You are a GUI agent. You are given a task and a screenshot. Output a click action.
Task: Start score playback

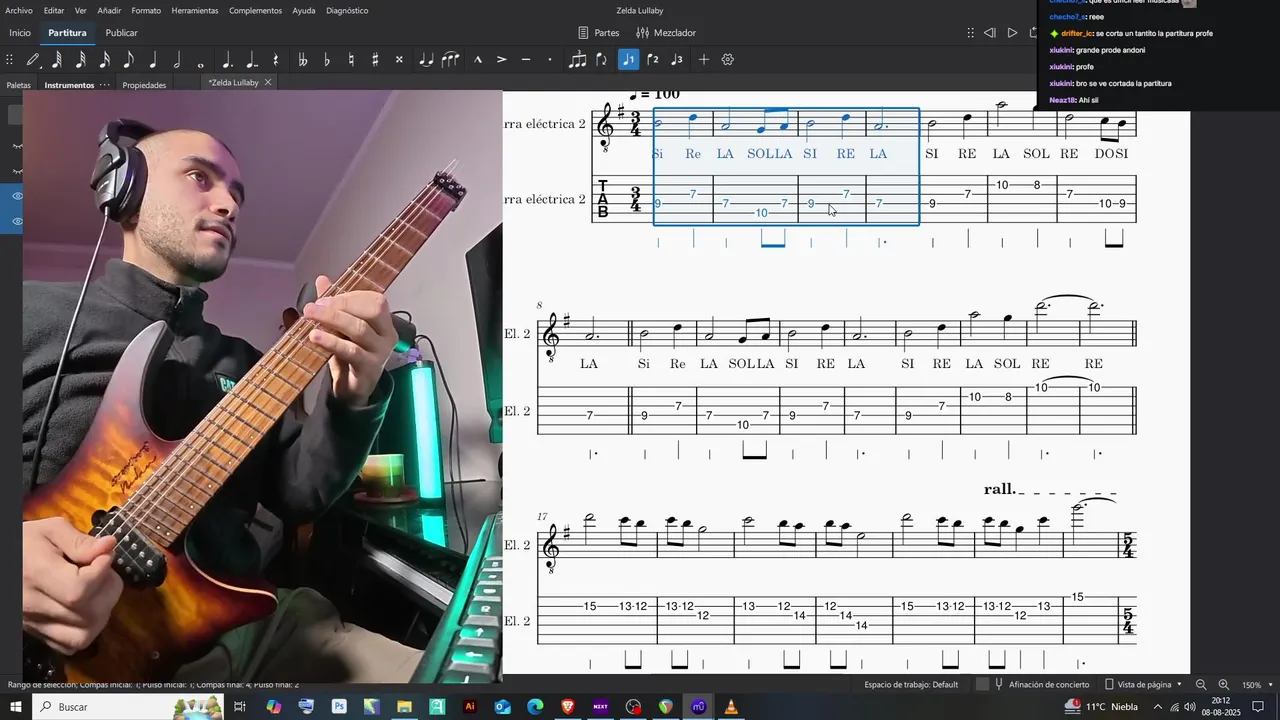pyautogui.click(x=1012, y=33)
